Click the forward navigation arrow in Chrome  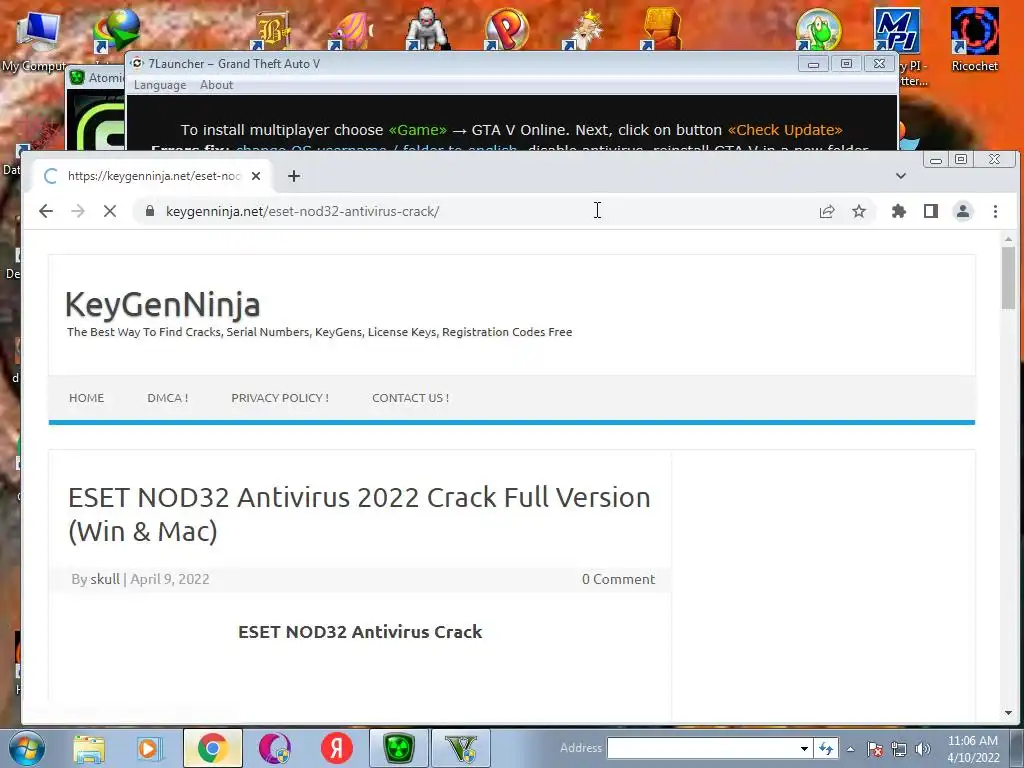(x=78, y=211)
